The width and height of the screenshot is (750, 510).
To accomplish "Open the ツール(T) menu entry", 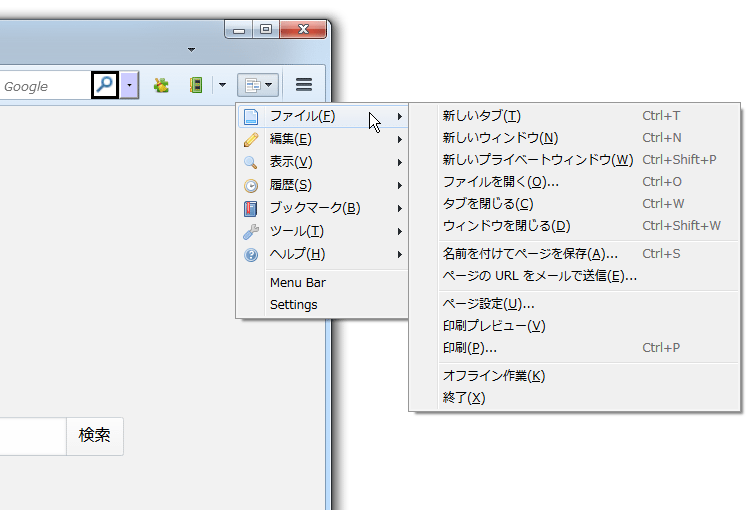I will coord(323,231).
